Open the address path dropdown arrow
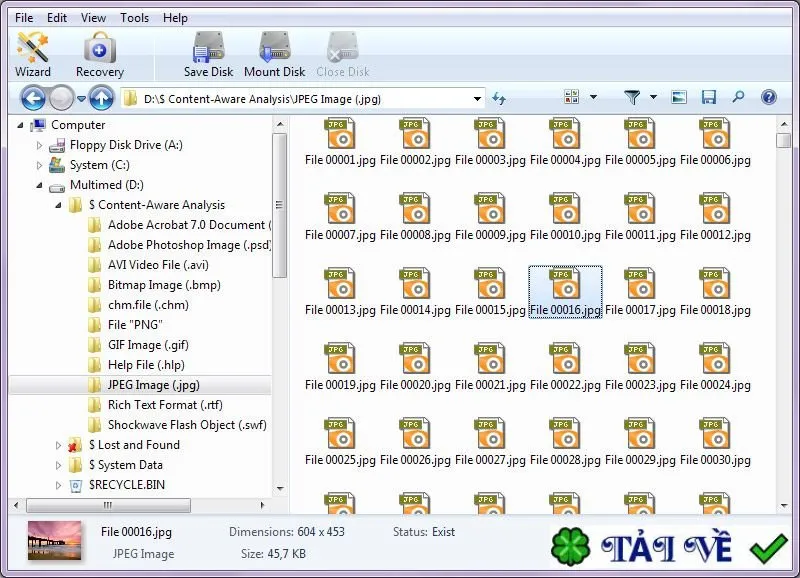Image resolution: width=800 pixels, height=578 pixels. pyautogui.click(x=477, y=98)
